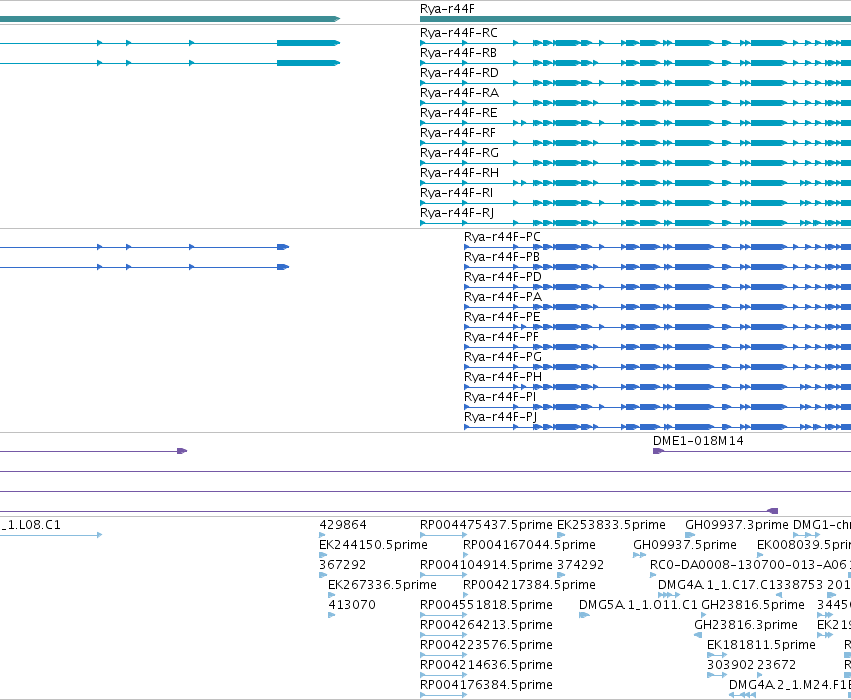
Task: Select the Rya-r44F-RI transcript
Action: 456,194
